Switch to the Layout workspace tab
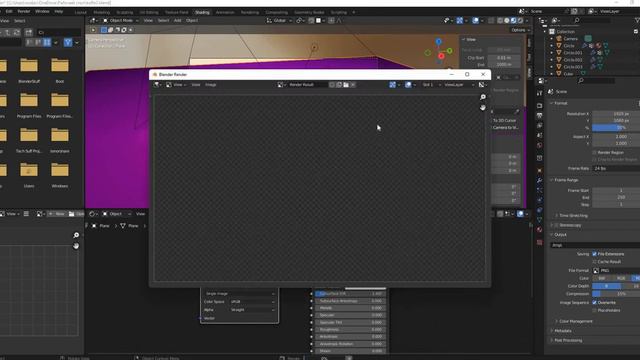 pyautogui.click(x=80, y=12)
